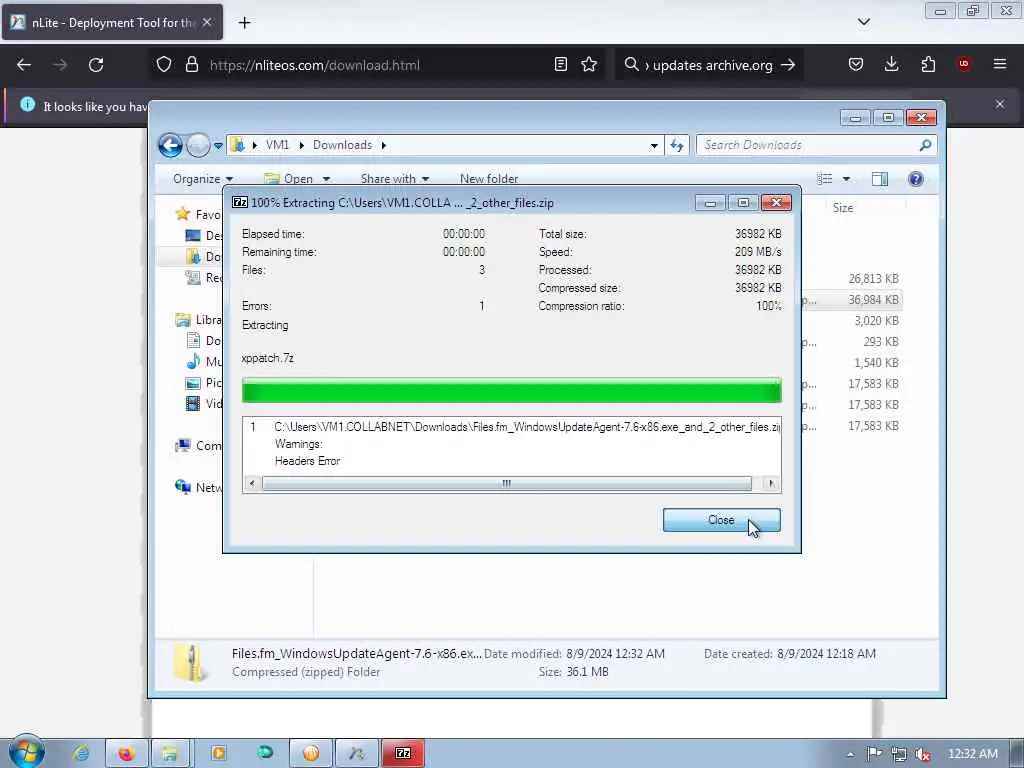Show hidden system tray icons
The height and width of the screenshot is (768, 1024).
(x=850, y=754)
